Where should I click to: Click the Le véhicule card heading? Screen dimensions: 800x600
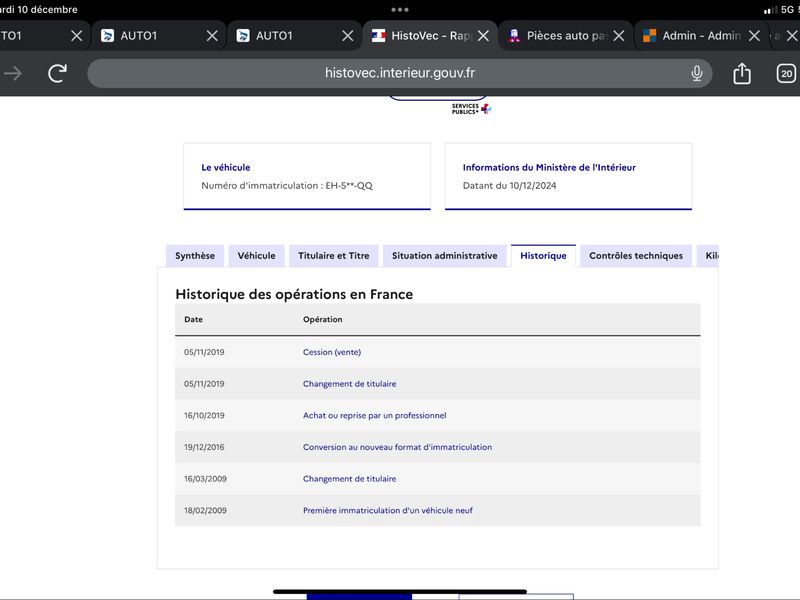coord(226,167)
